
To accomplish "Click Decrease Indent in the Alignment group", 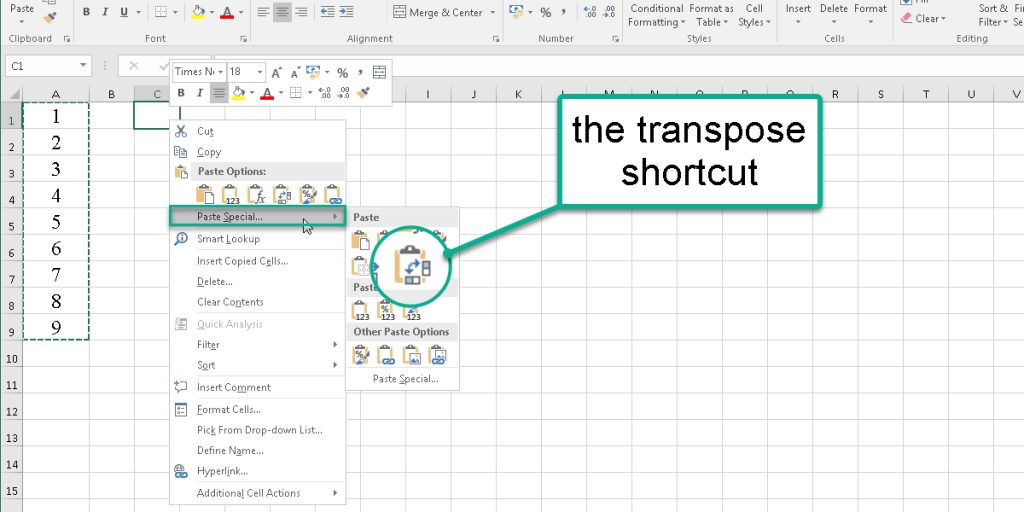I will pos(328,12).
